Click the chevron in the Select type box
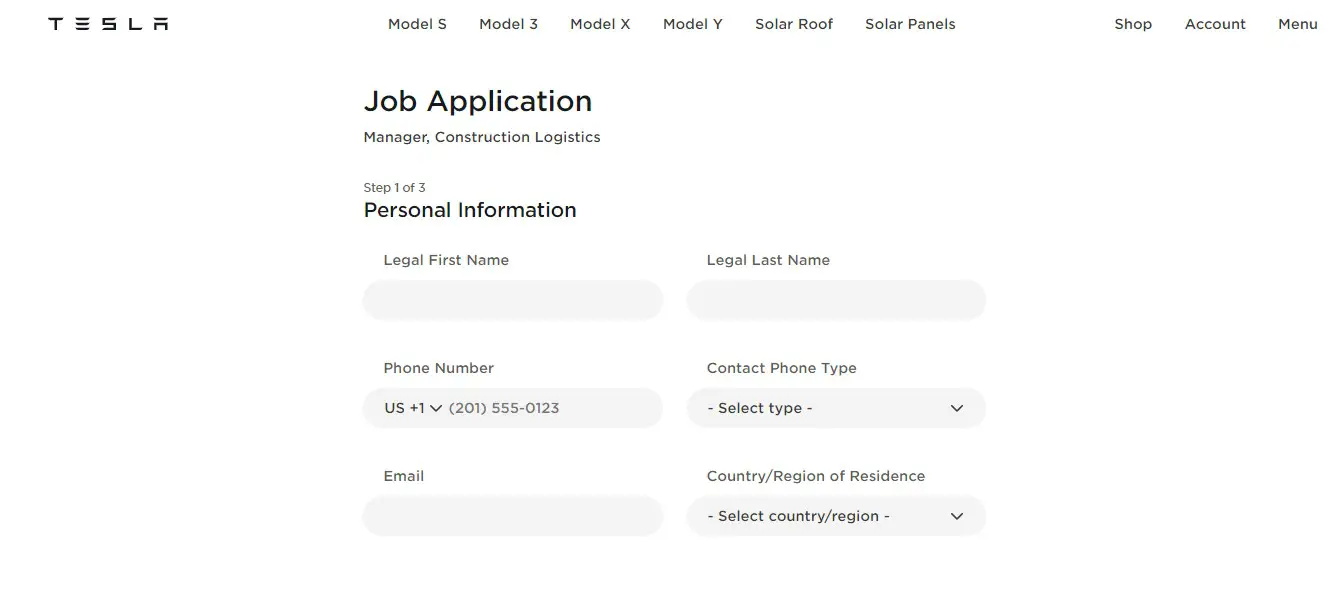Viewport: 1339px width, 610px height. point(957,408)
